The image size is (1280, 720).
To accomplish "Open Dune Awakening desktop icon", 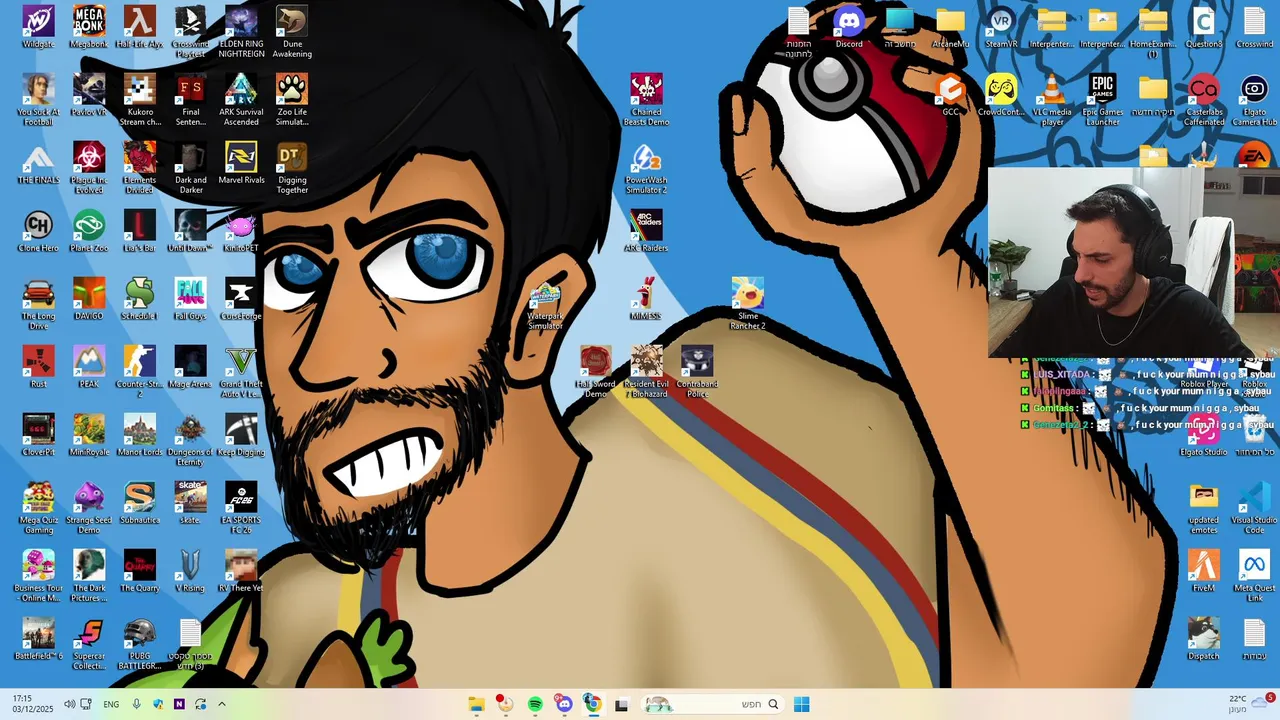I will click(292, 32).
